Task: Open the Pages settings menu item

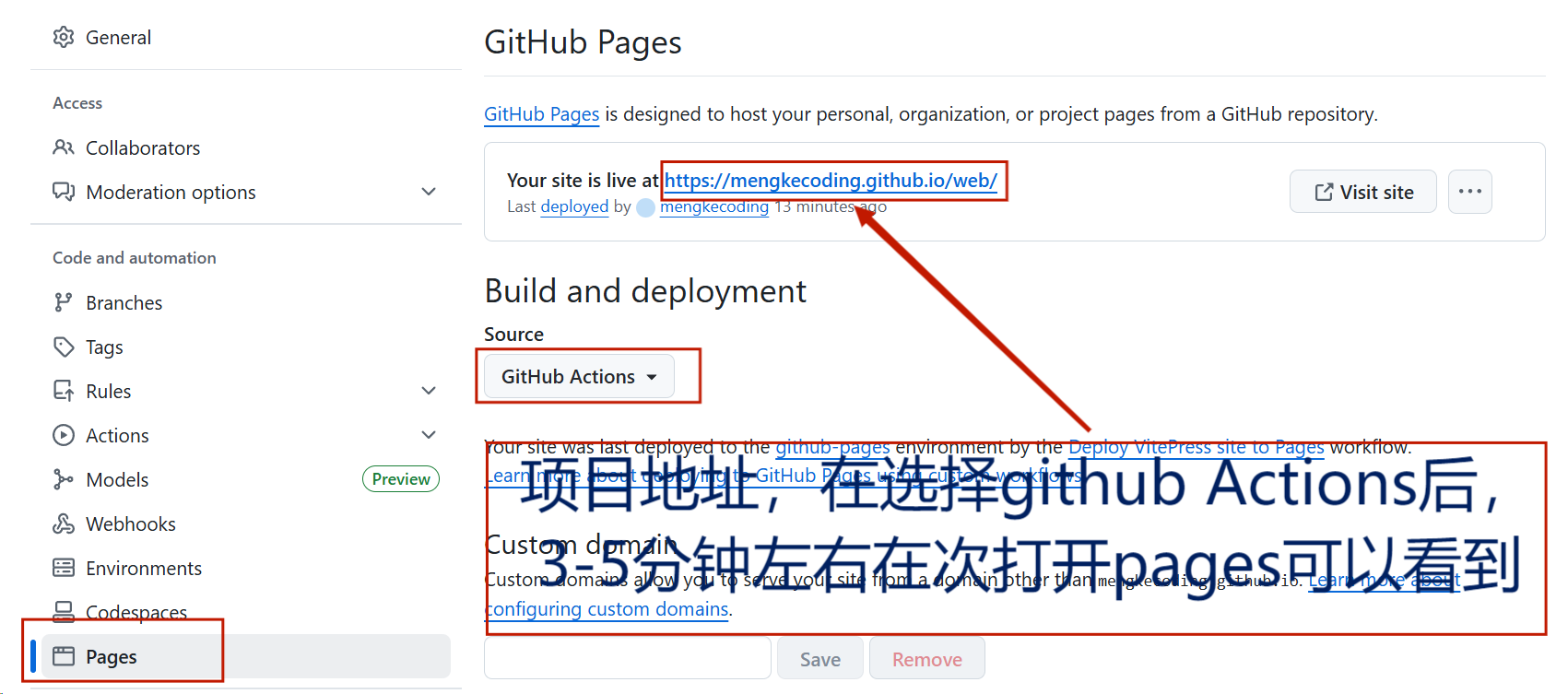Action: coord(112,656)
